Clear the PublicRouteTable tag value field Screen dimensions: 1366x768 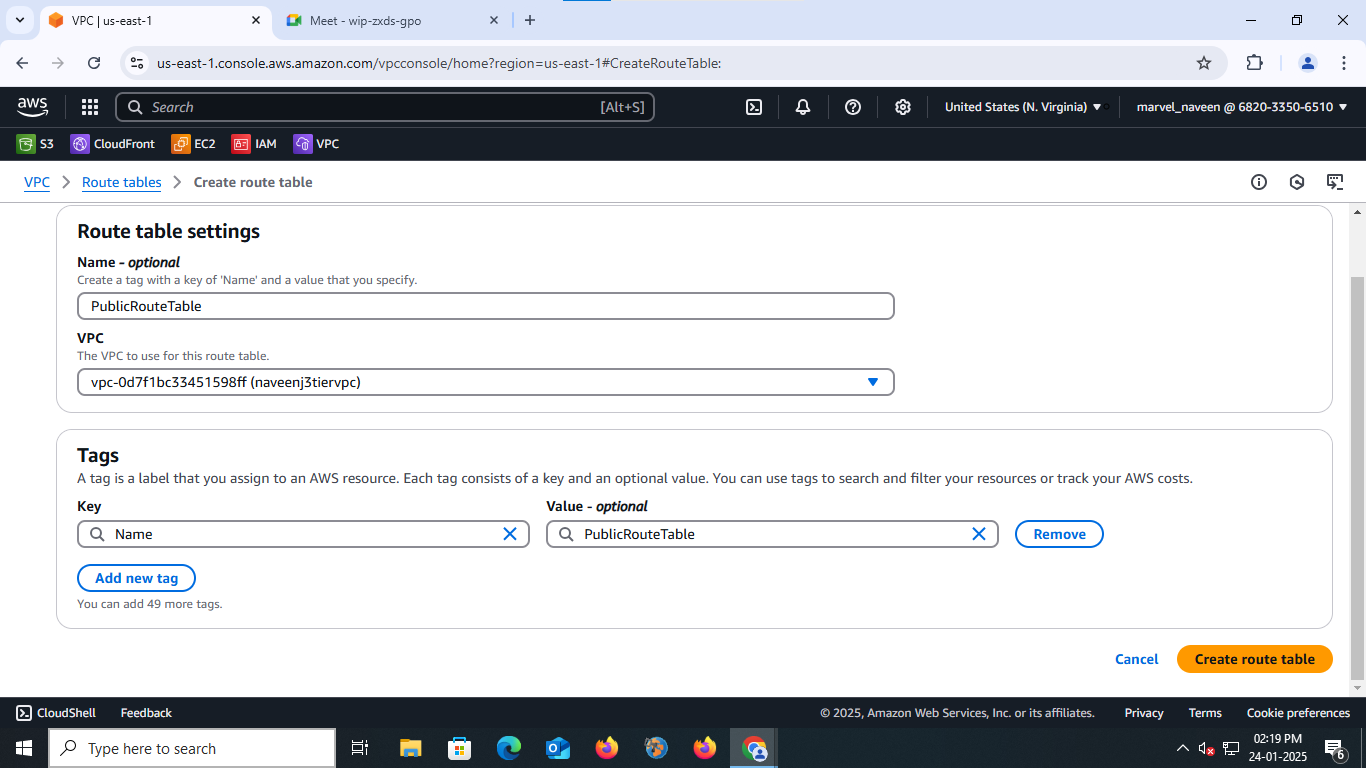979,534
